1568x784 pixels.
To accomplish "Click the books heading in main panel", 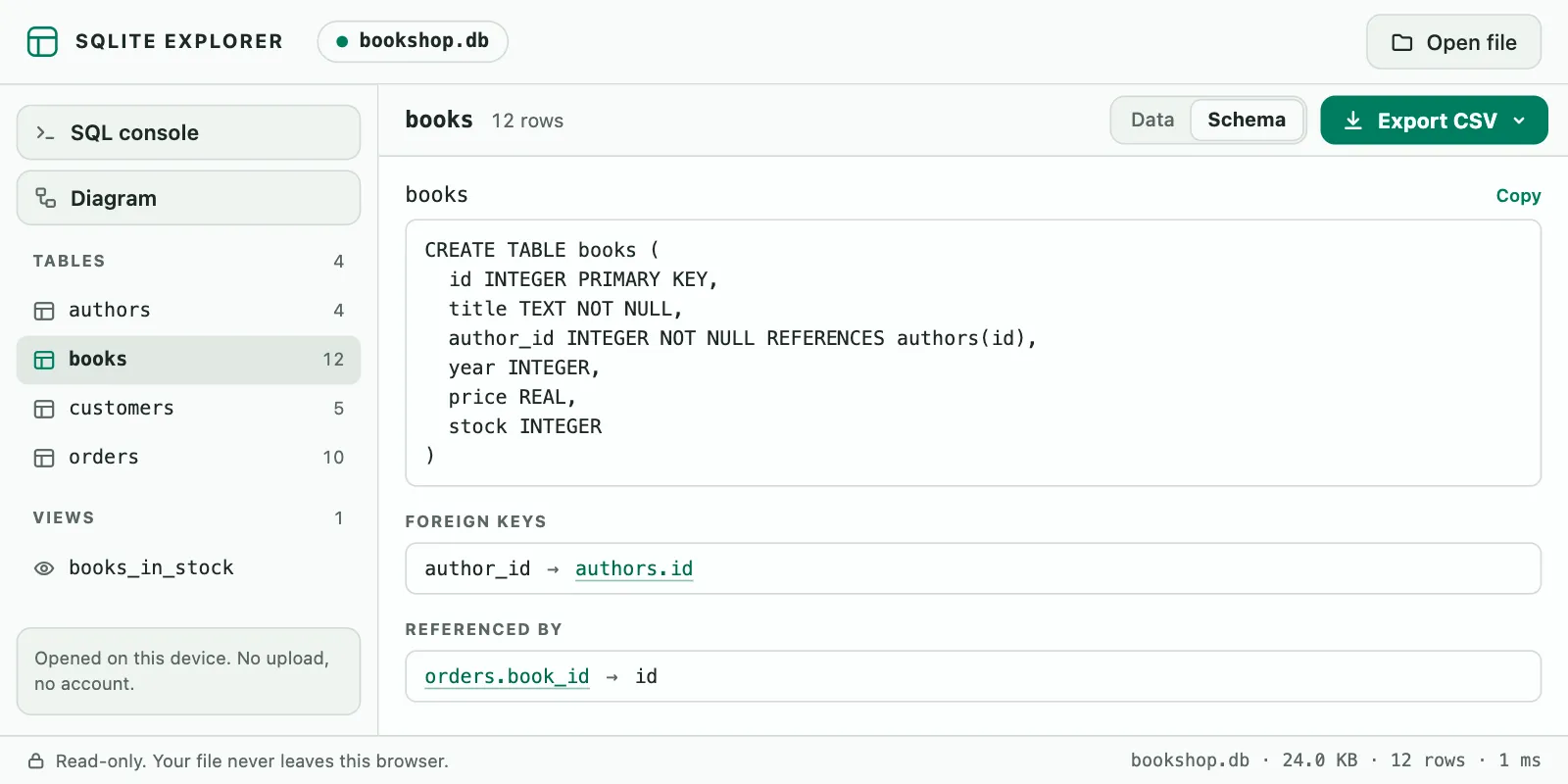I will [x=439, y=120].
